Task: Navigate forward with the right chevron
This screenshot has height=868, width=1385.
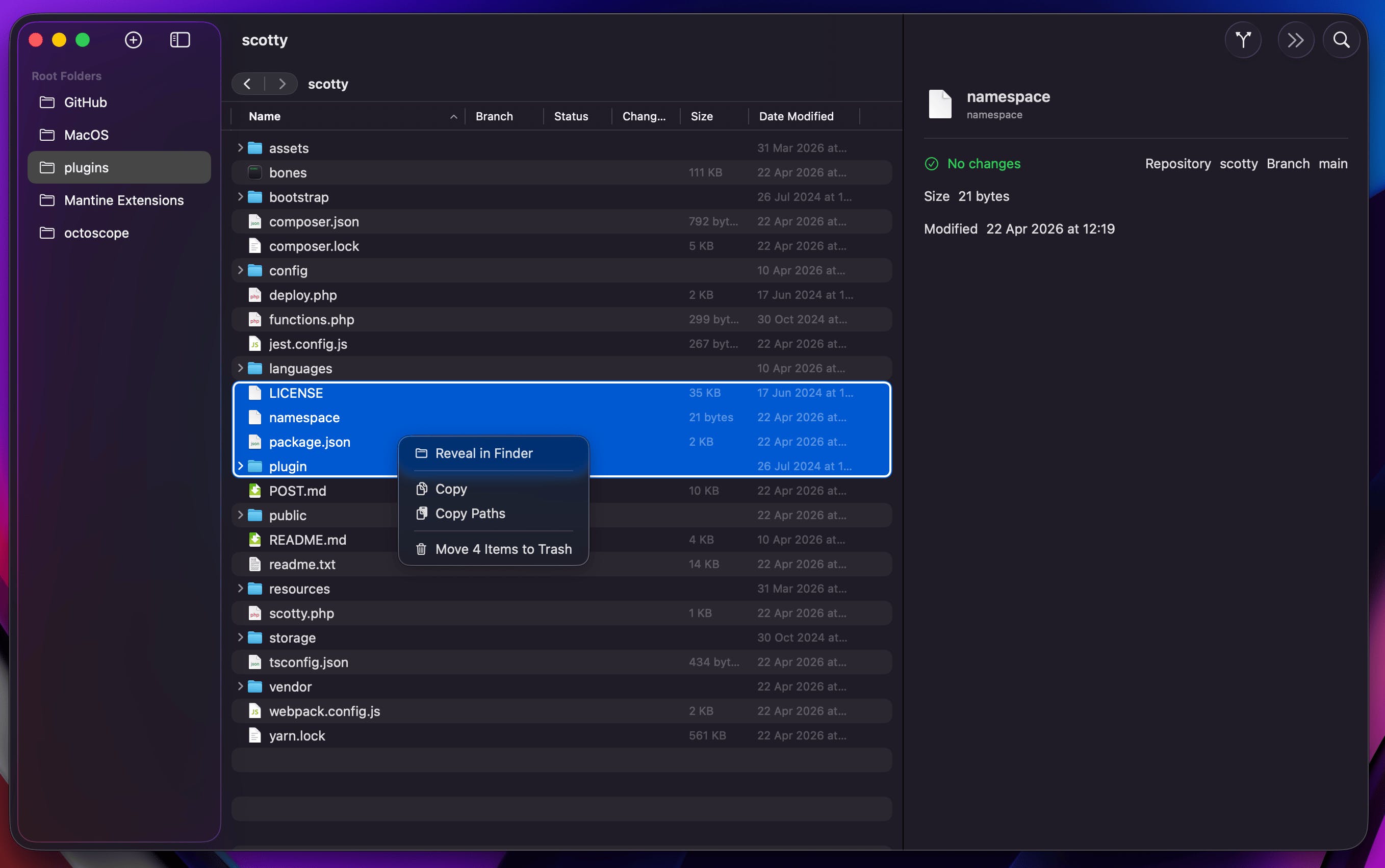Action: click(x=282, y=84)
